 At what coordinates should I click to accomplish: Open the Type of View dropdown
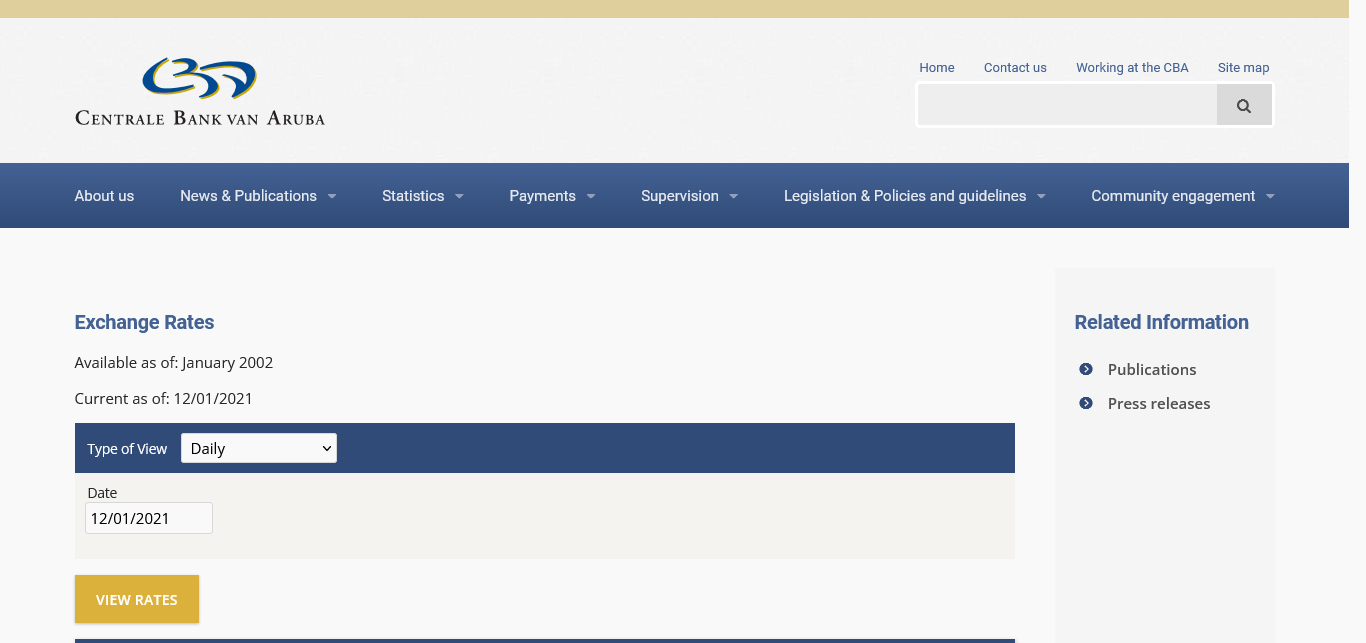click(x=259, y=448)
